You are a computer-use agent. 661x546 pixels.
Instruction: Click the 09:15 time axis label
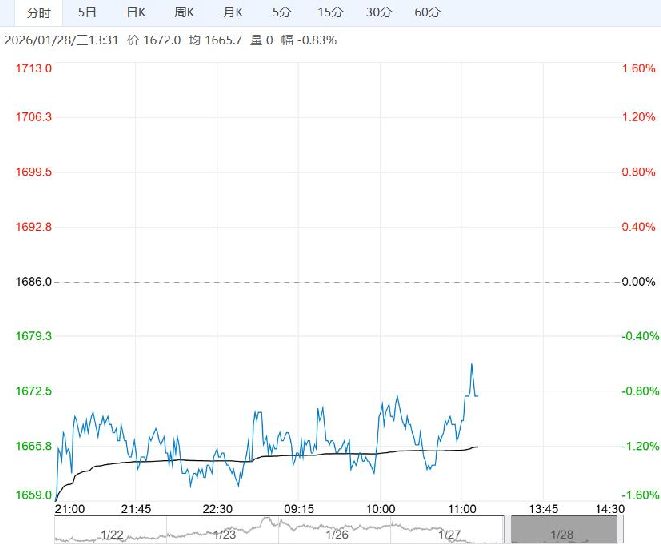point(299,508)
